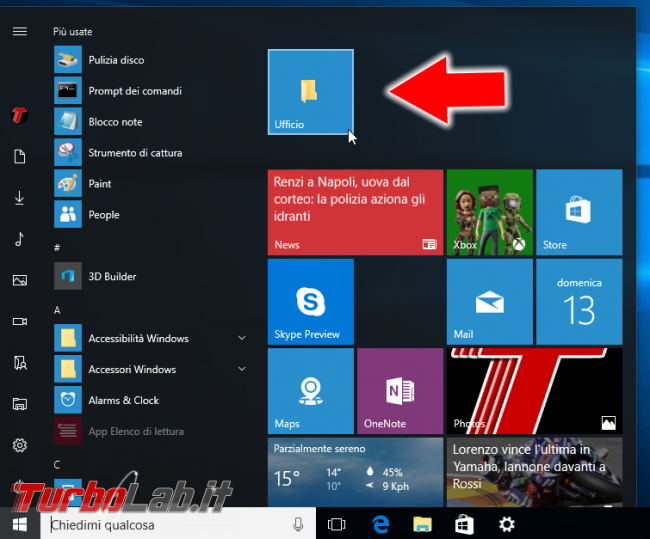The height and width of the screenshot is (539, 650).
Task: Open calendar tile showing domenica 13
Action: 579,302
